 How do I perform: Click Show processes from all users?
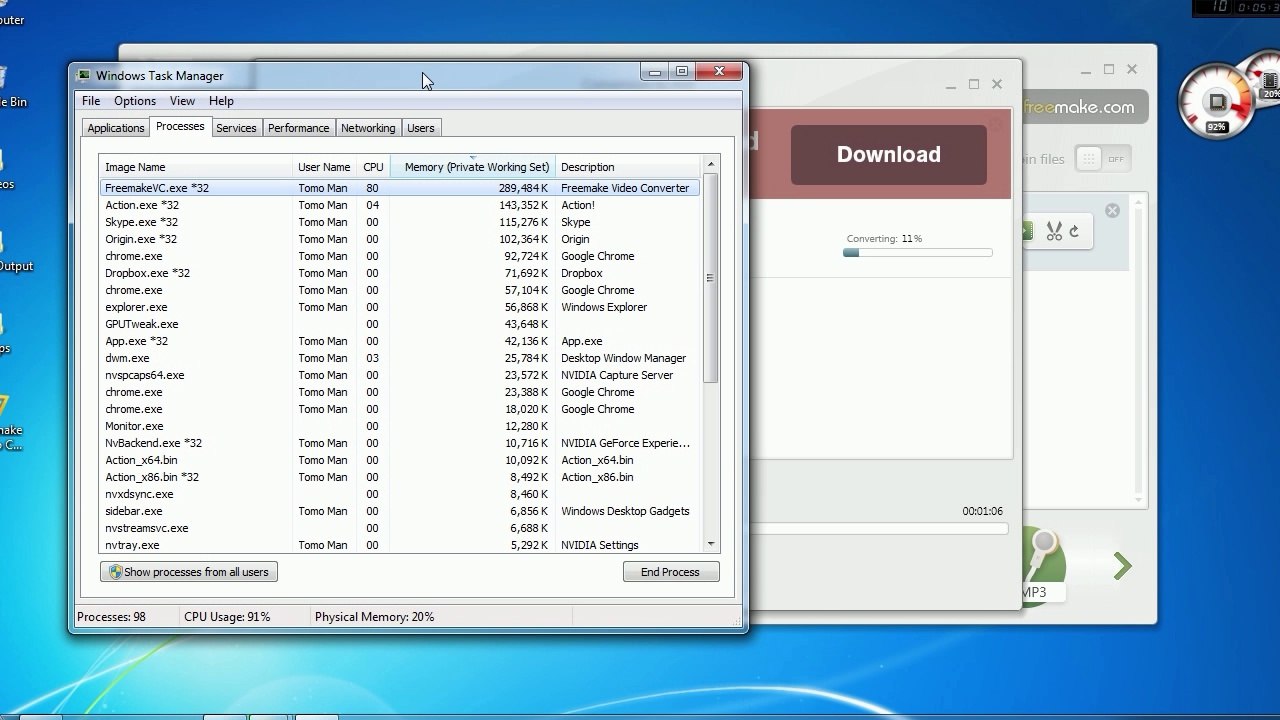click(189, 572)
